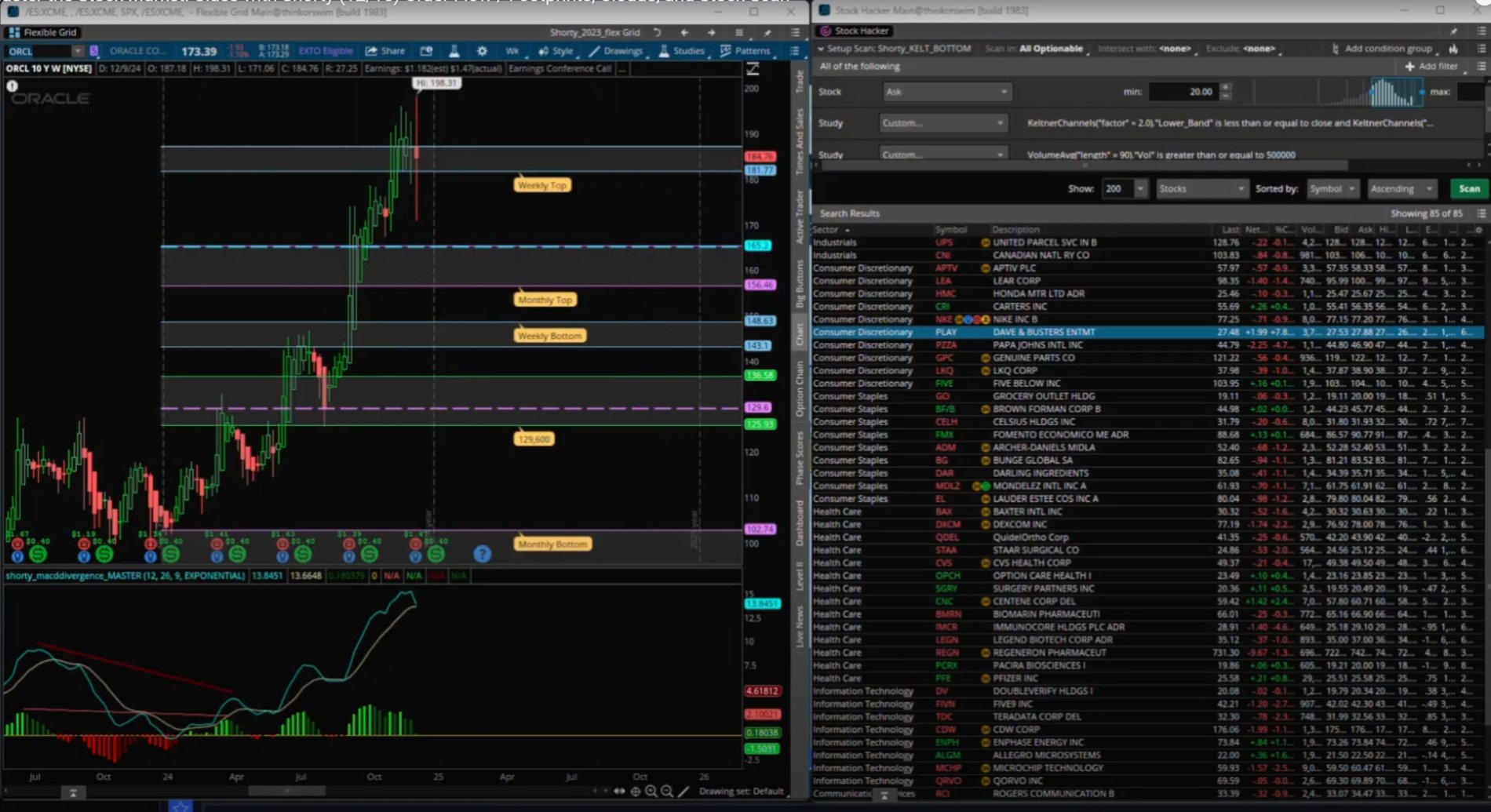
Task: Click the ORCL symbol input field
Action: 39,52
